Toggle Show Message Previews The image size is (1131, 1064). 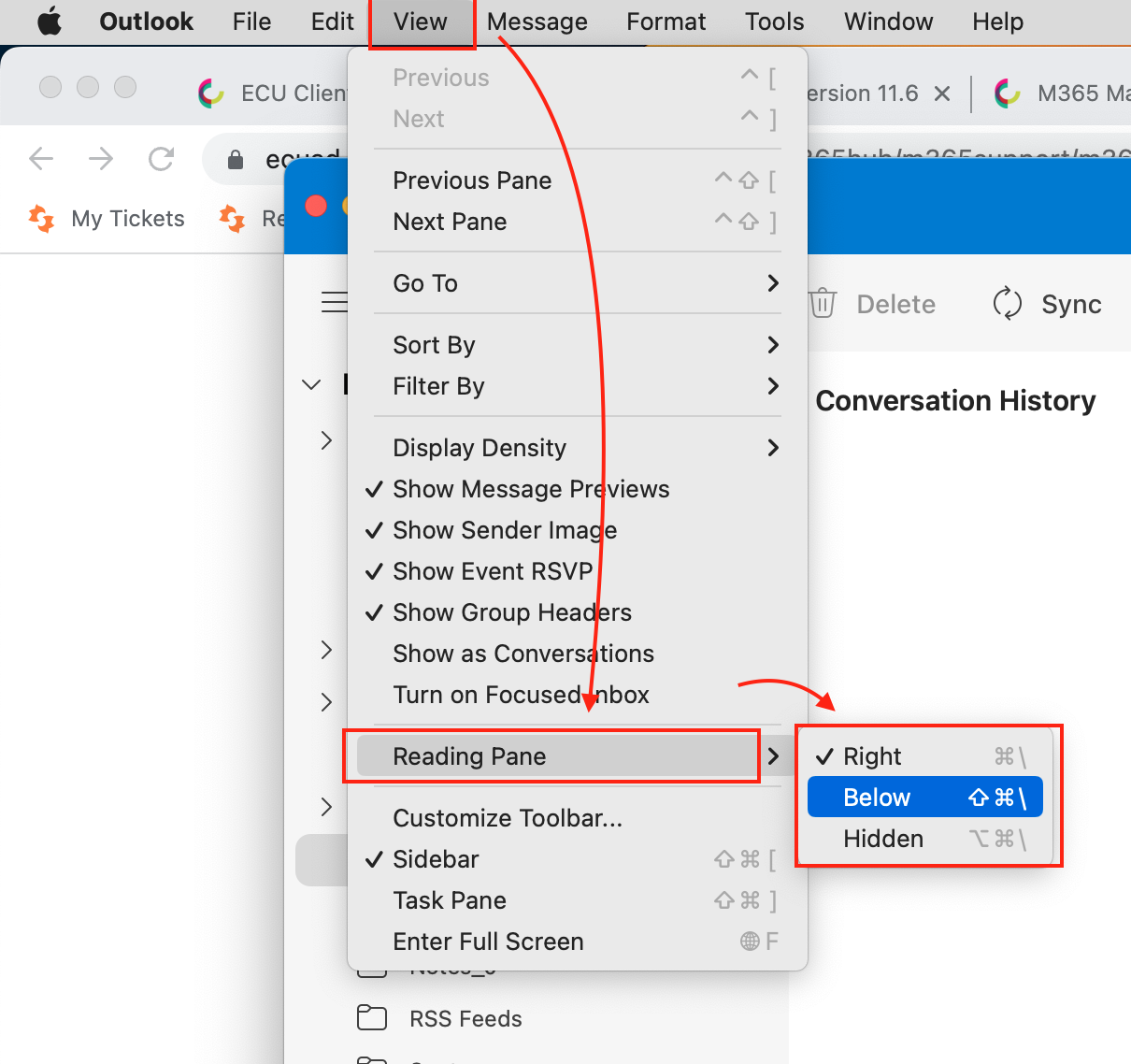577,489
